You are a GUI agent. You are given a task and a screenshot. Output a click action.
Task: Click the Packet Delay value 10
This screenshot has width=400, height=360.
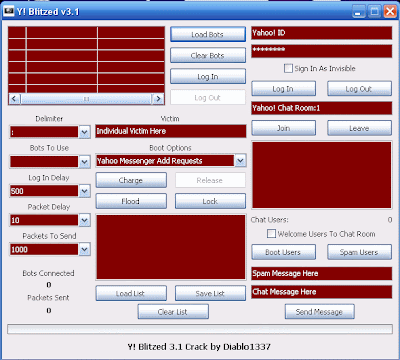tap(15, 220)
